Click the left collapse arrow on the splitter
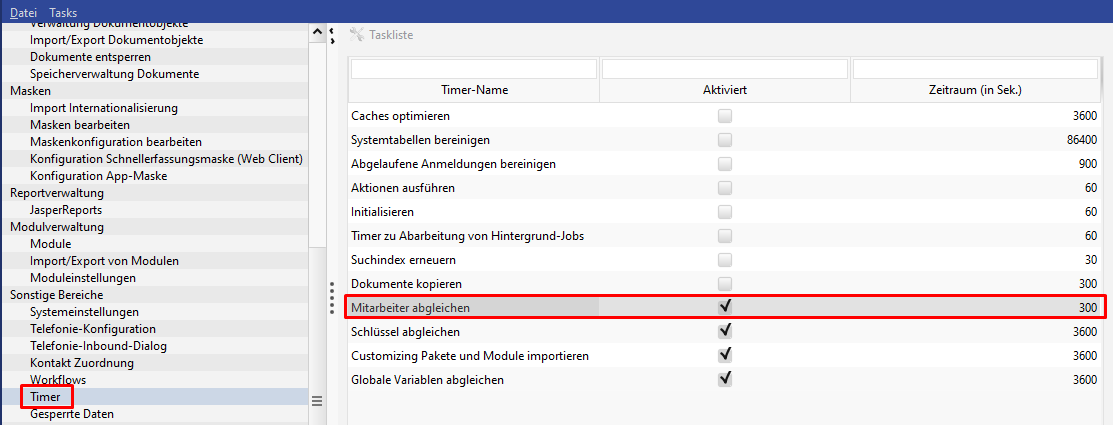The image size is (1113, 425). 332,29
